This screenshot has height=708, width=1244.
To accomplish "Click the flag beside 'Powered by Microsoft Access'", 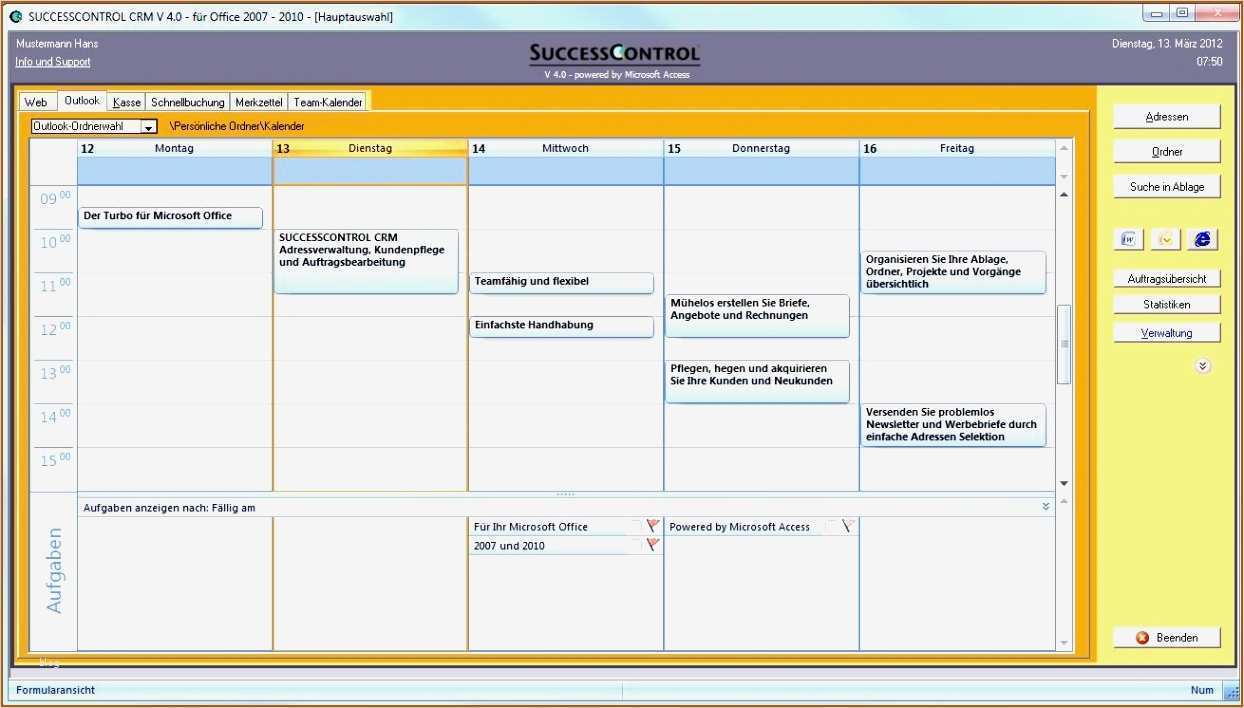I will pos(846,526).
